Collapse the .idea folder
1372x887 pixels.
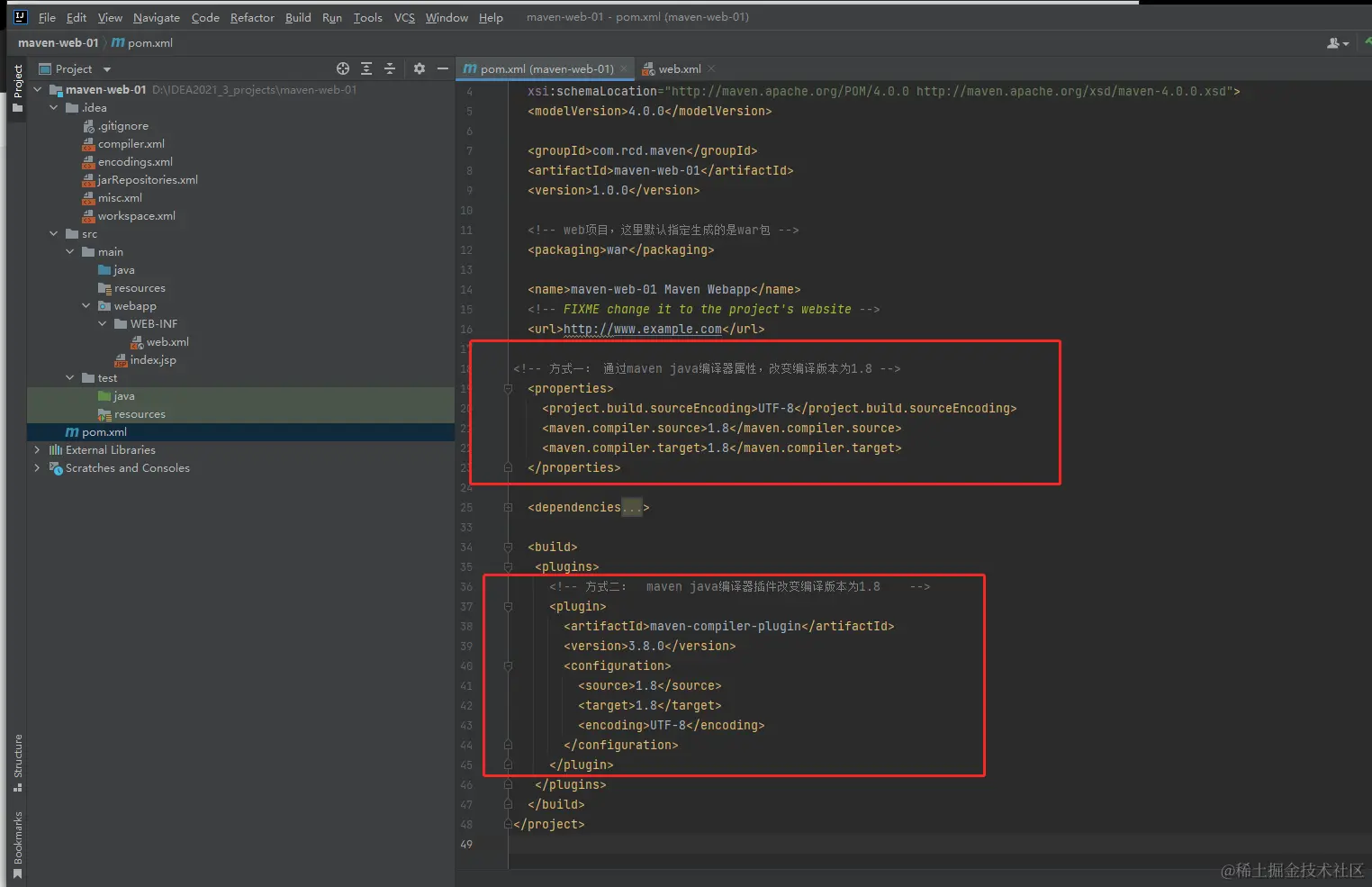[54, 107]
